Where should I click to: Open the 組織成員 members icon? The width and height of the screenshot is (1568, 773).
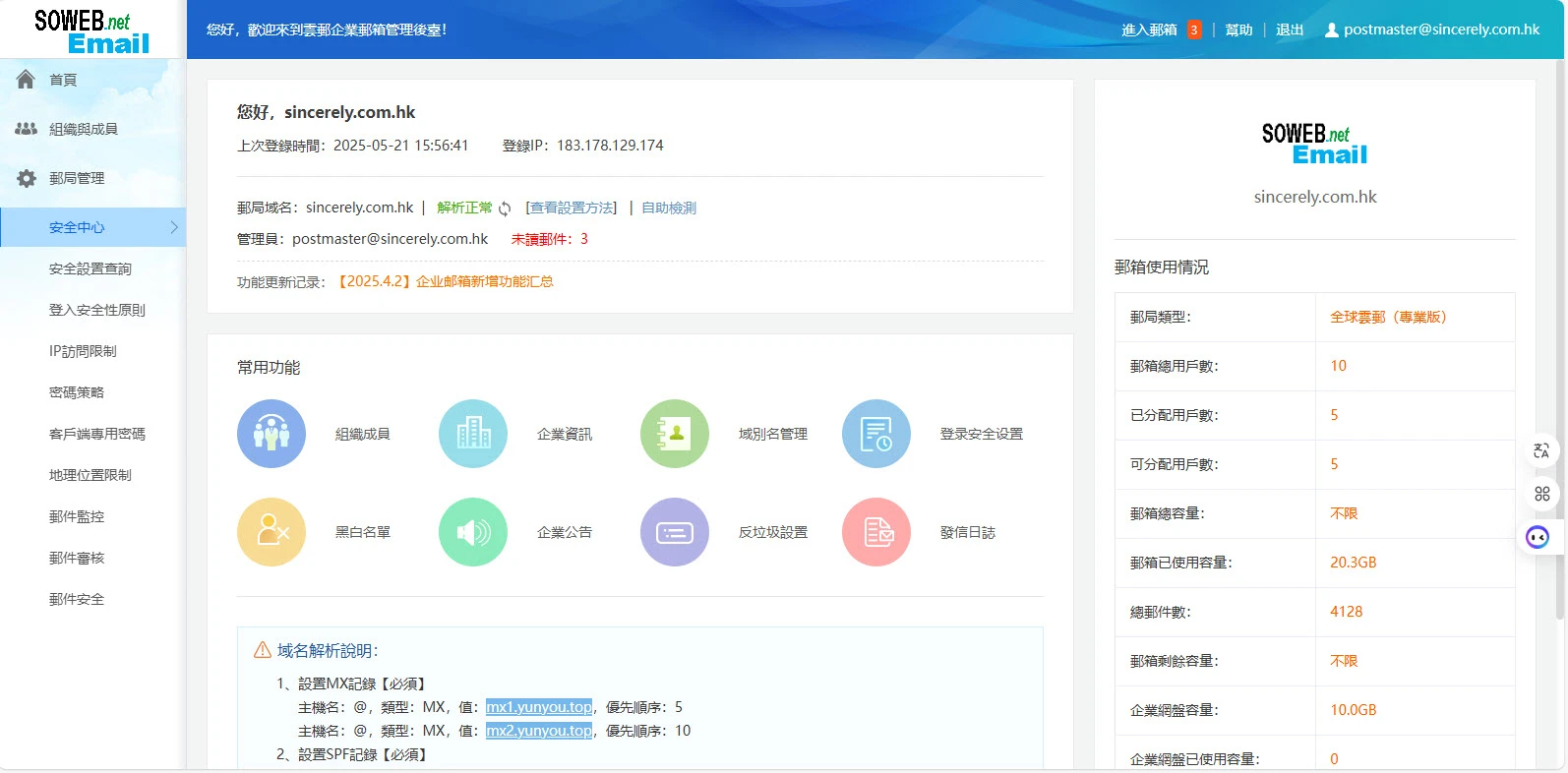[x=271, y=434]
